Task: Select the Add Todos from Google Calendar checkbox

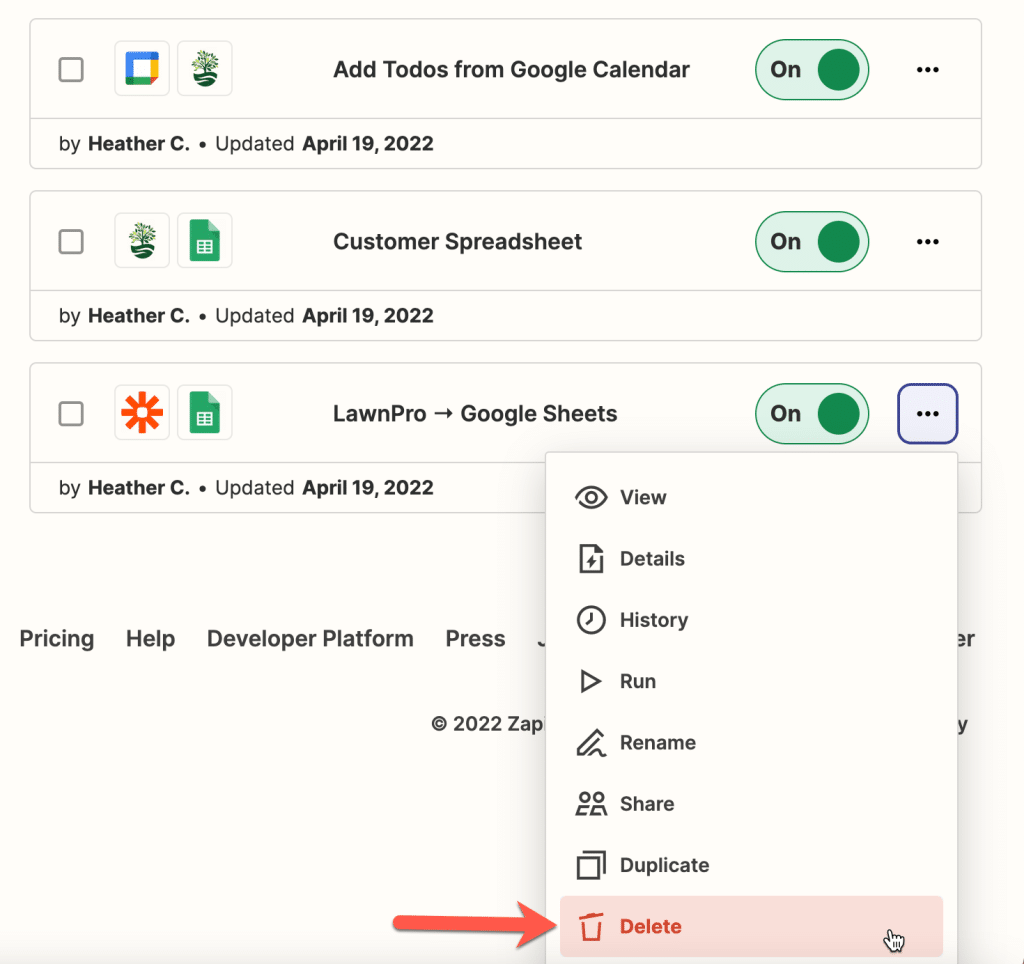Action: [71, 69]
